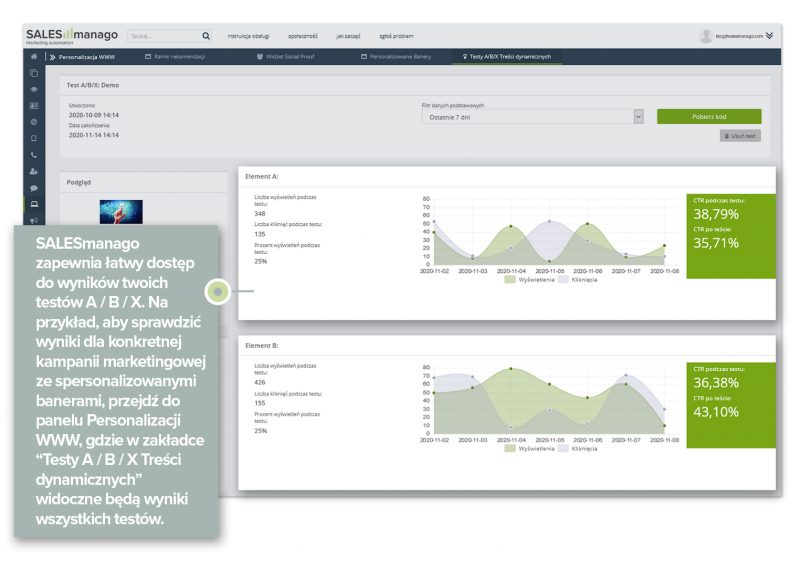Click the magnifier search icon
The image size is (800, 561).
[206, 36]
